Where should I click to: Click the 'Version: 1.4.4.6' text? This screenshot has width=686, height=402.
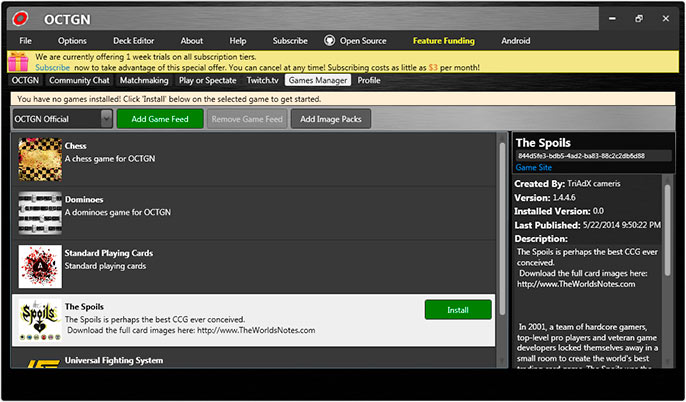(x=545, y=198)
